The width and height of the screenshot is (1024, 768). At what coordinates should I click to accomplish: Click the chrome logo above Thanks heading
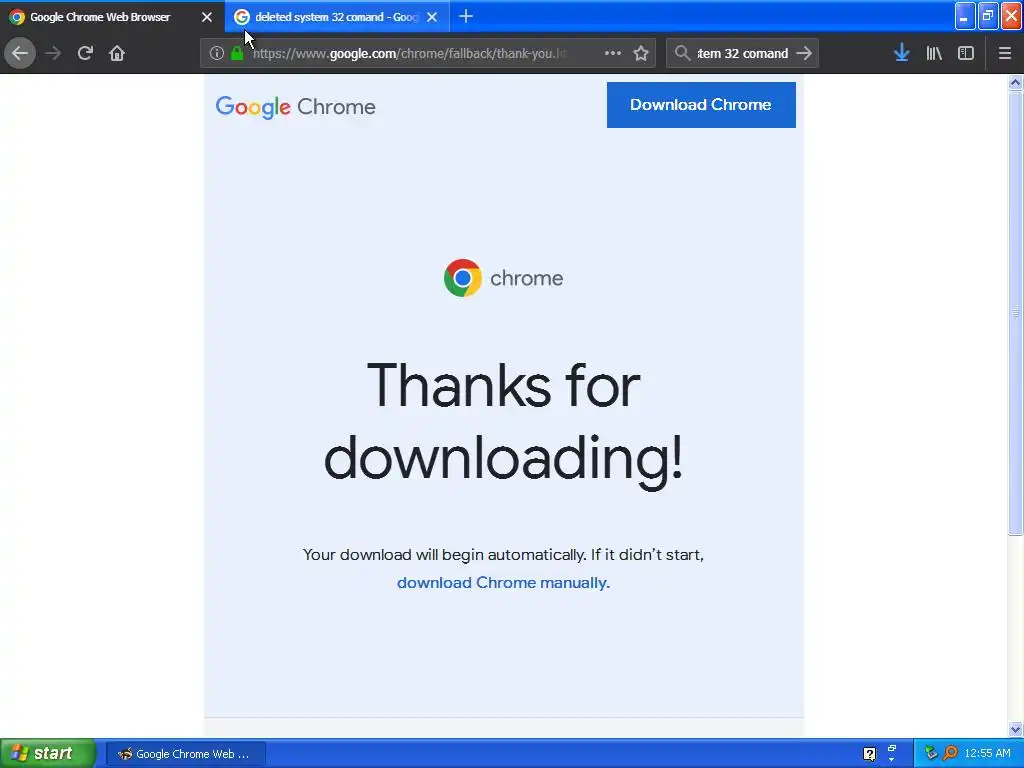tap(503, 278)
